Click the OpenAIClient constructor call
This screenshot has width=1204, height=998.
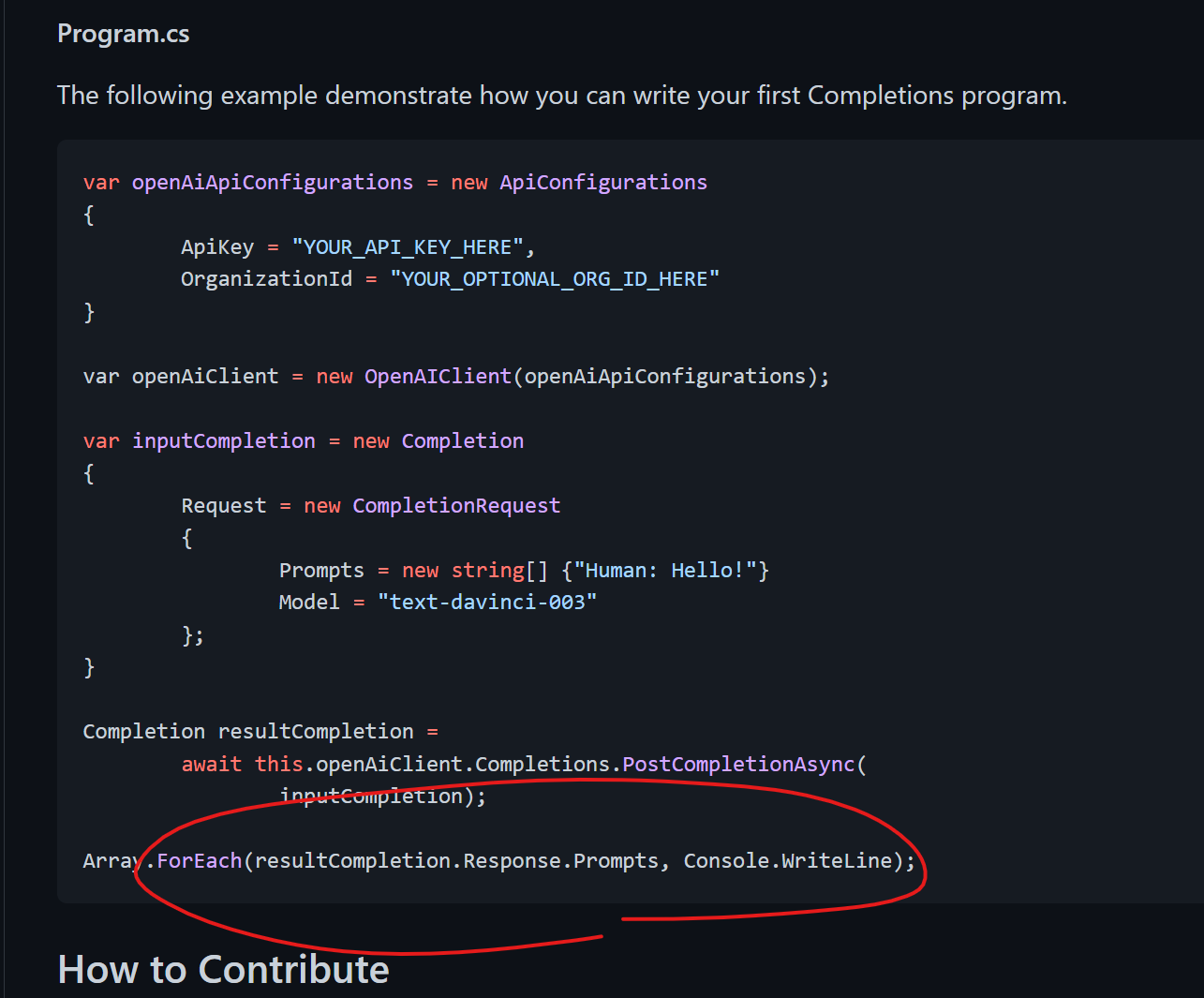[x=437, y=376]
